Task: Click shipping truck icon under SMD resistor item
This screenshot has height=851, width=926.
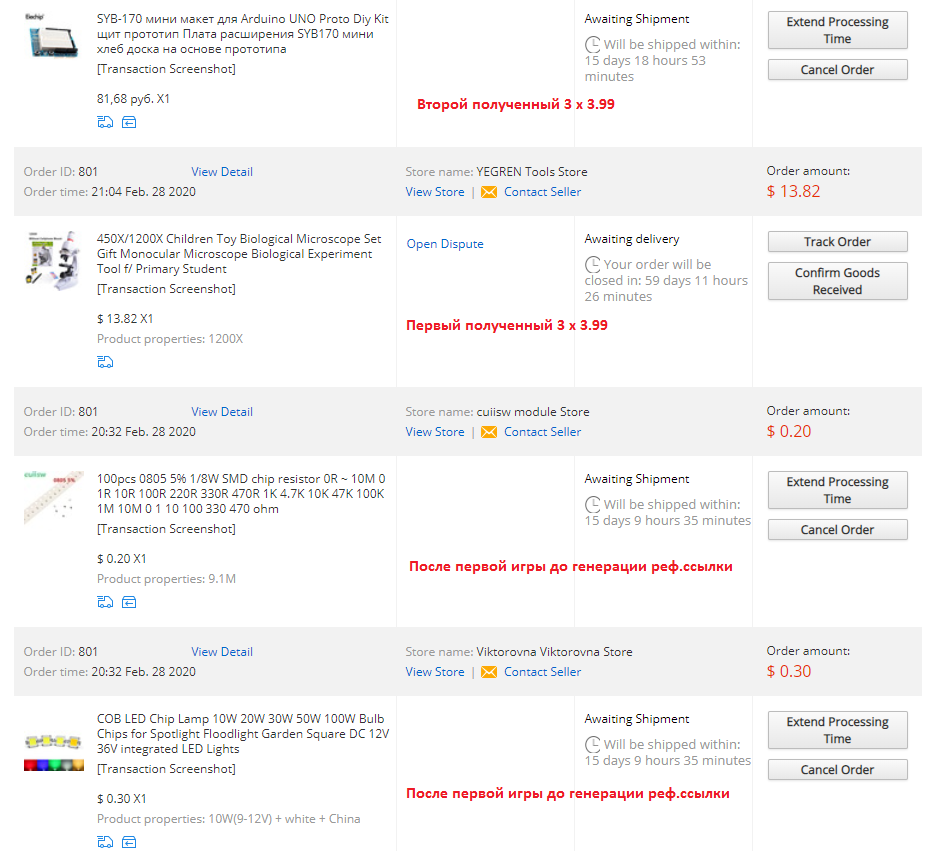Action: 105,602
